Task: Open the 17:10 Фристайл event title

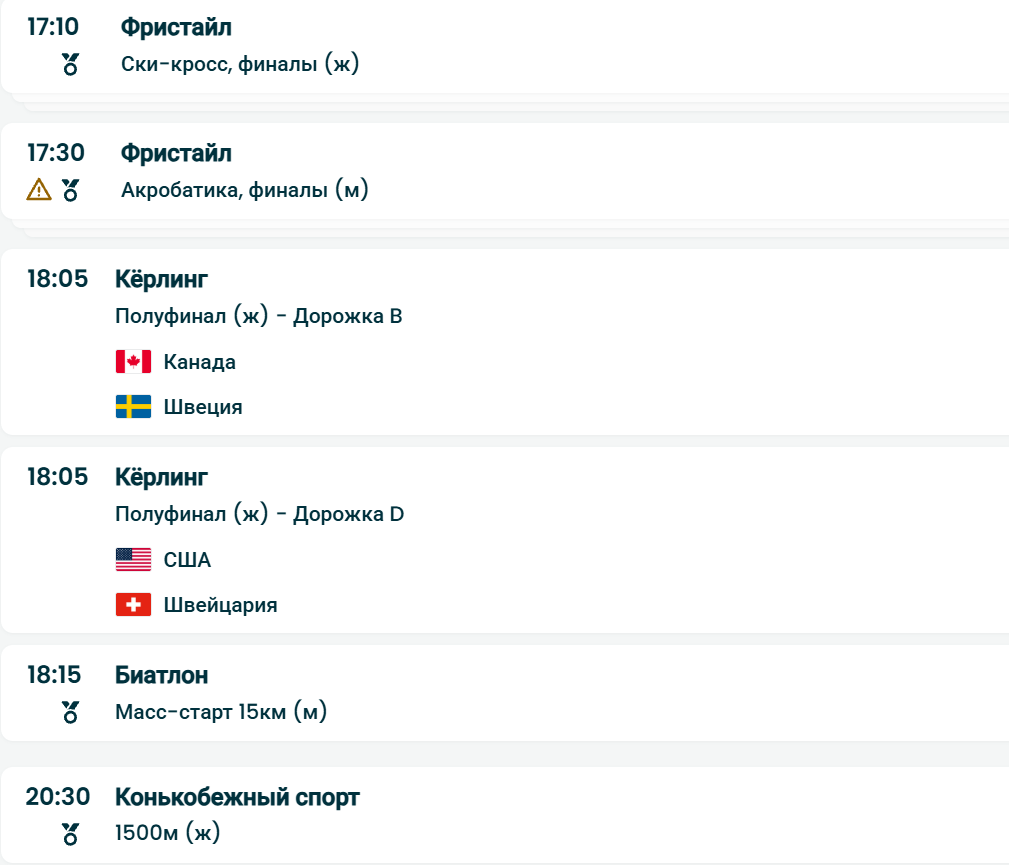Action: (176, 28)
